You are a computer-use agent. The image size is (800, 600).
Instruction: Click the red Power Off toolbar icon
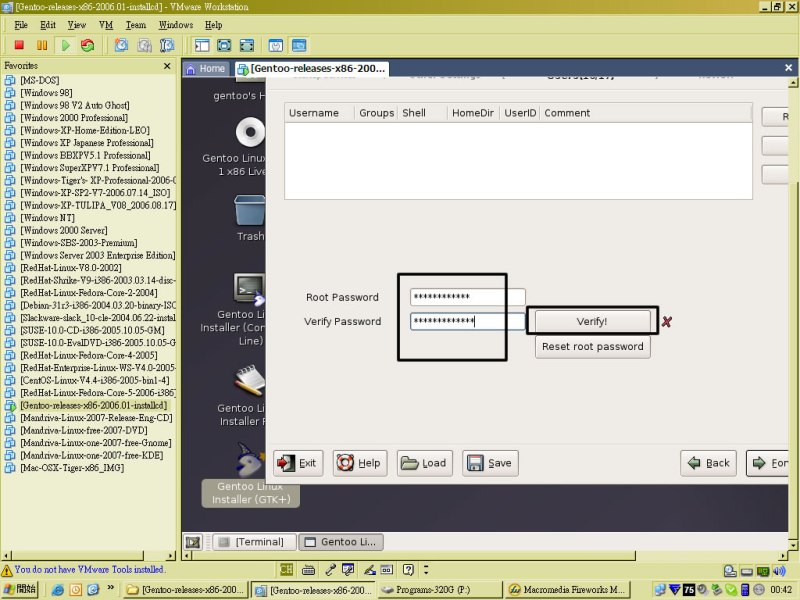pyautogui.click(x=19, y=45)
